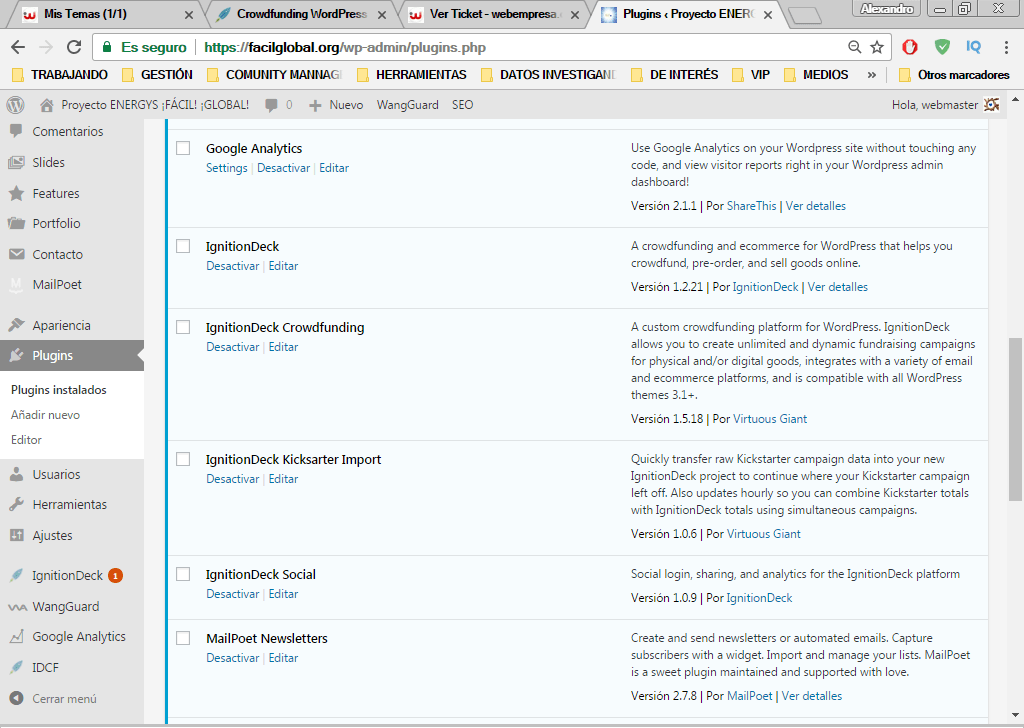Click the Herramientas wrench icon
This screenshot has height=728, width=1024.
coord(16,505)
